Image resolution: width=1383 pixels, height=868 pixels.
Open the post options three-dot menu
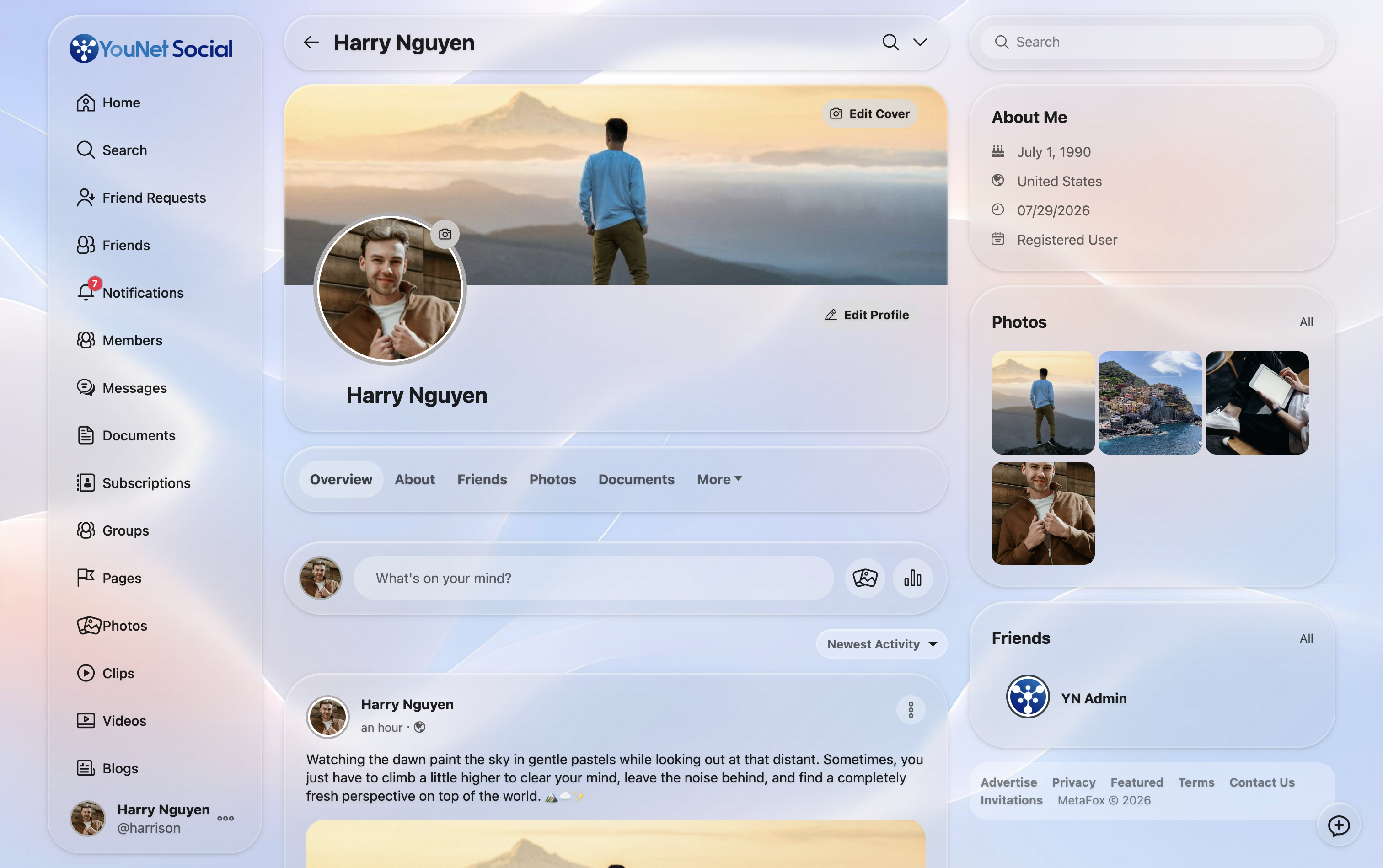click(911, 710)
